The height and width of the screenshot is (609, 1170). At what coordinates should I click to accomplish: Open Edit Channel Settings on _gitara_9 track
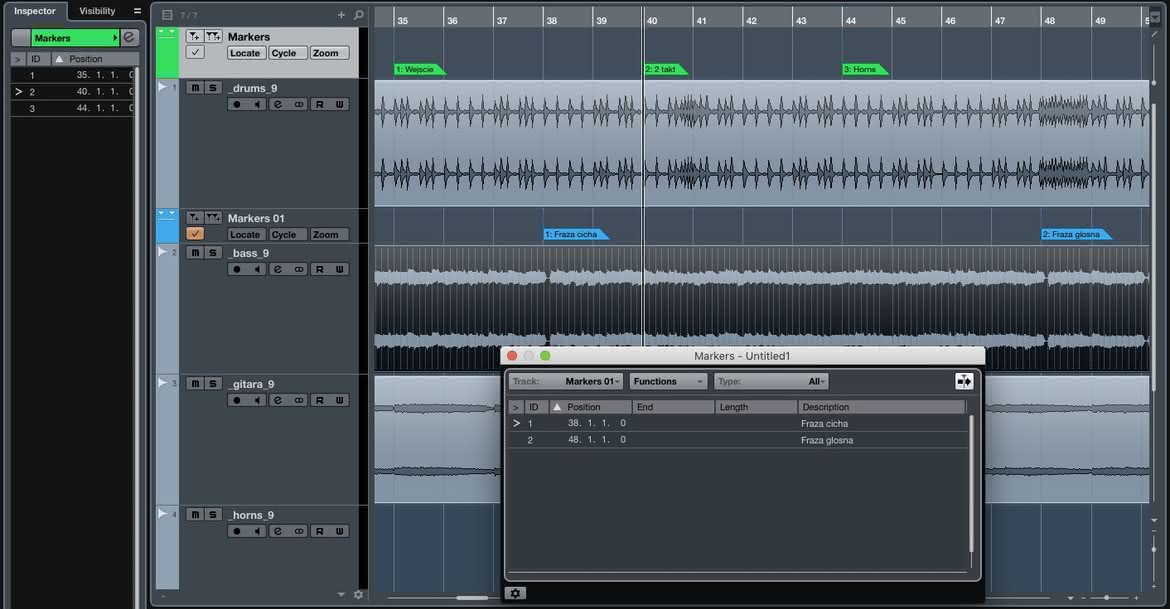[278, 401]
